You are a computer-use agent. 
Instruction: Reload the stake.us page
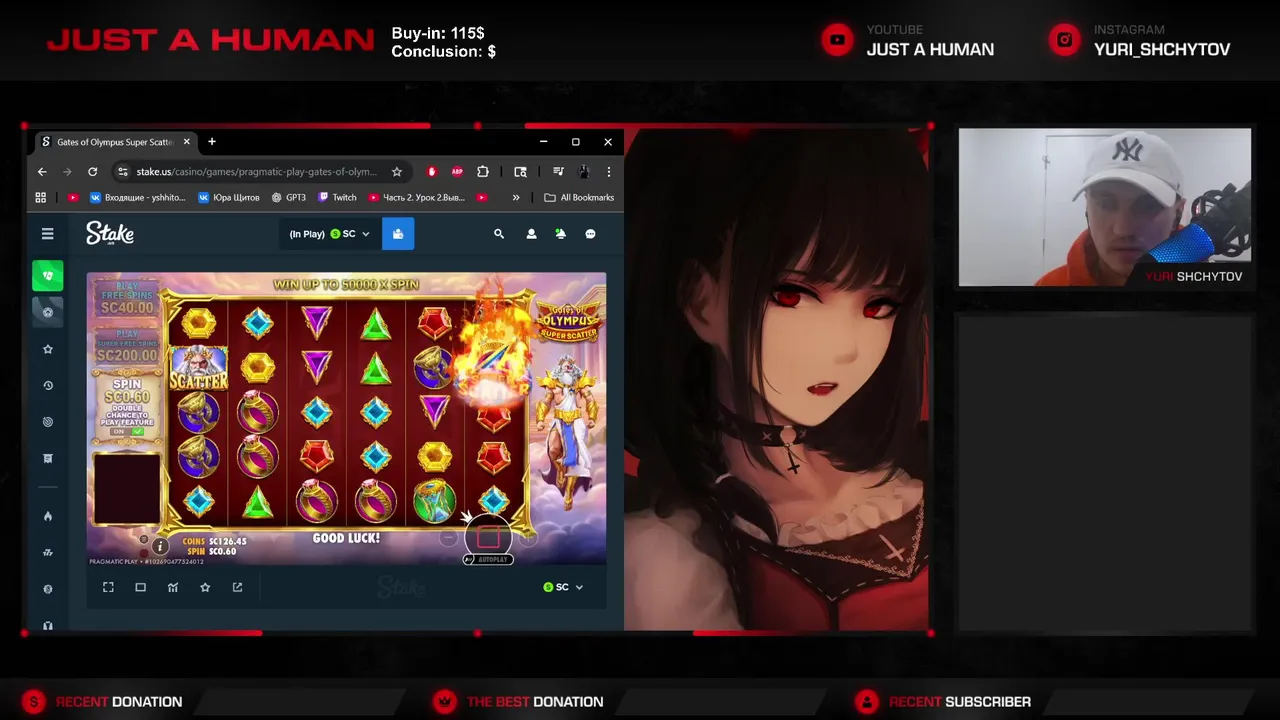pyautogui.click(x=92, y=172)
